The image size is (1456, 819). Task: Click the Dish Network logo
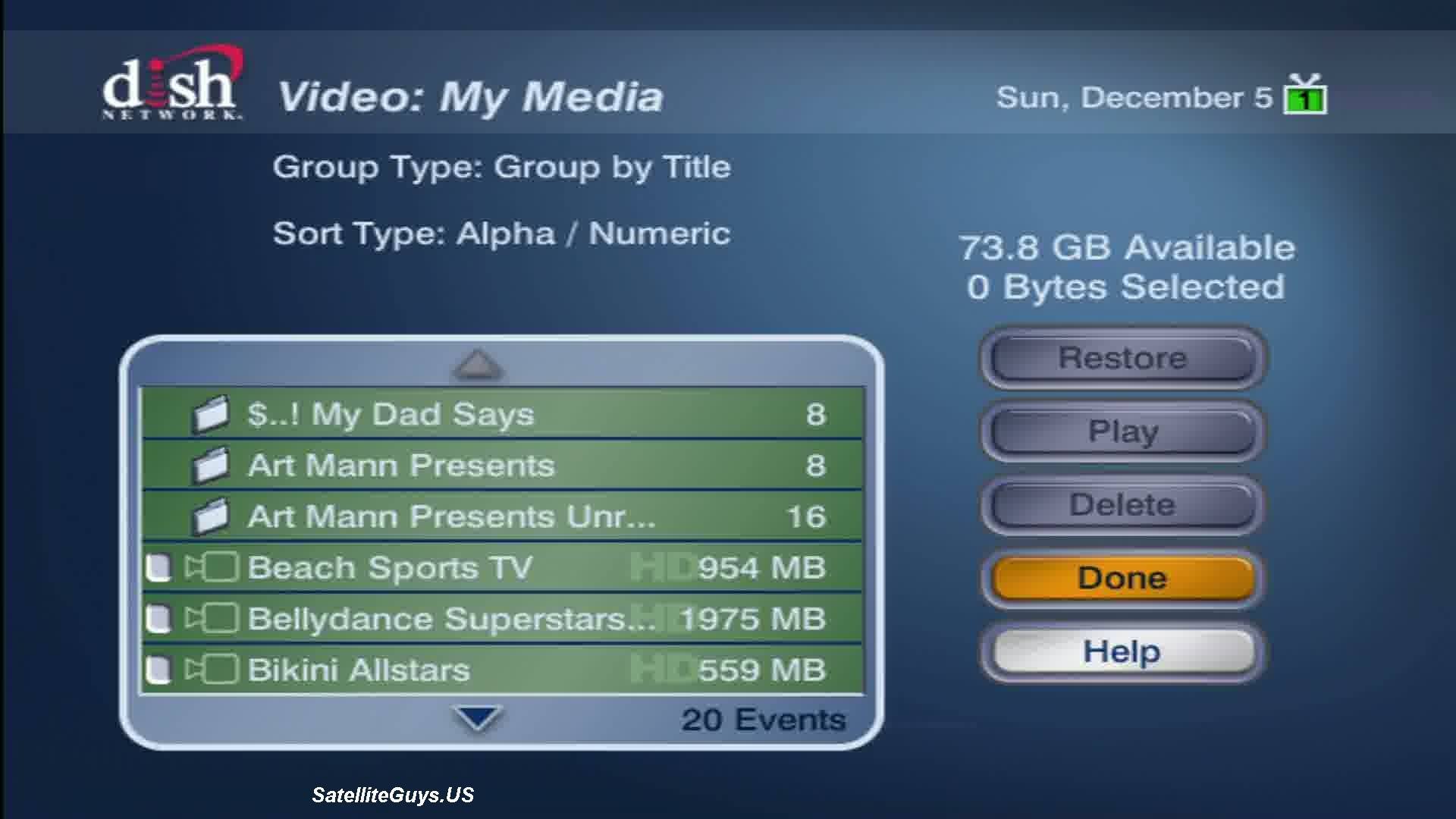point(174,83)
